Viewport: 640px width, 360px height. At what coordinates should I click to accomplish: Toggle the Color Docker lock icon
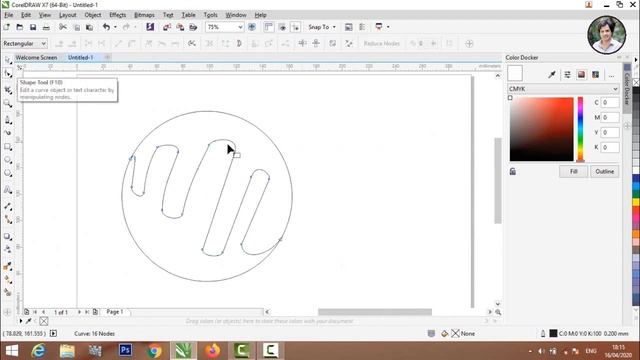click(513, 171)
